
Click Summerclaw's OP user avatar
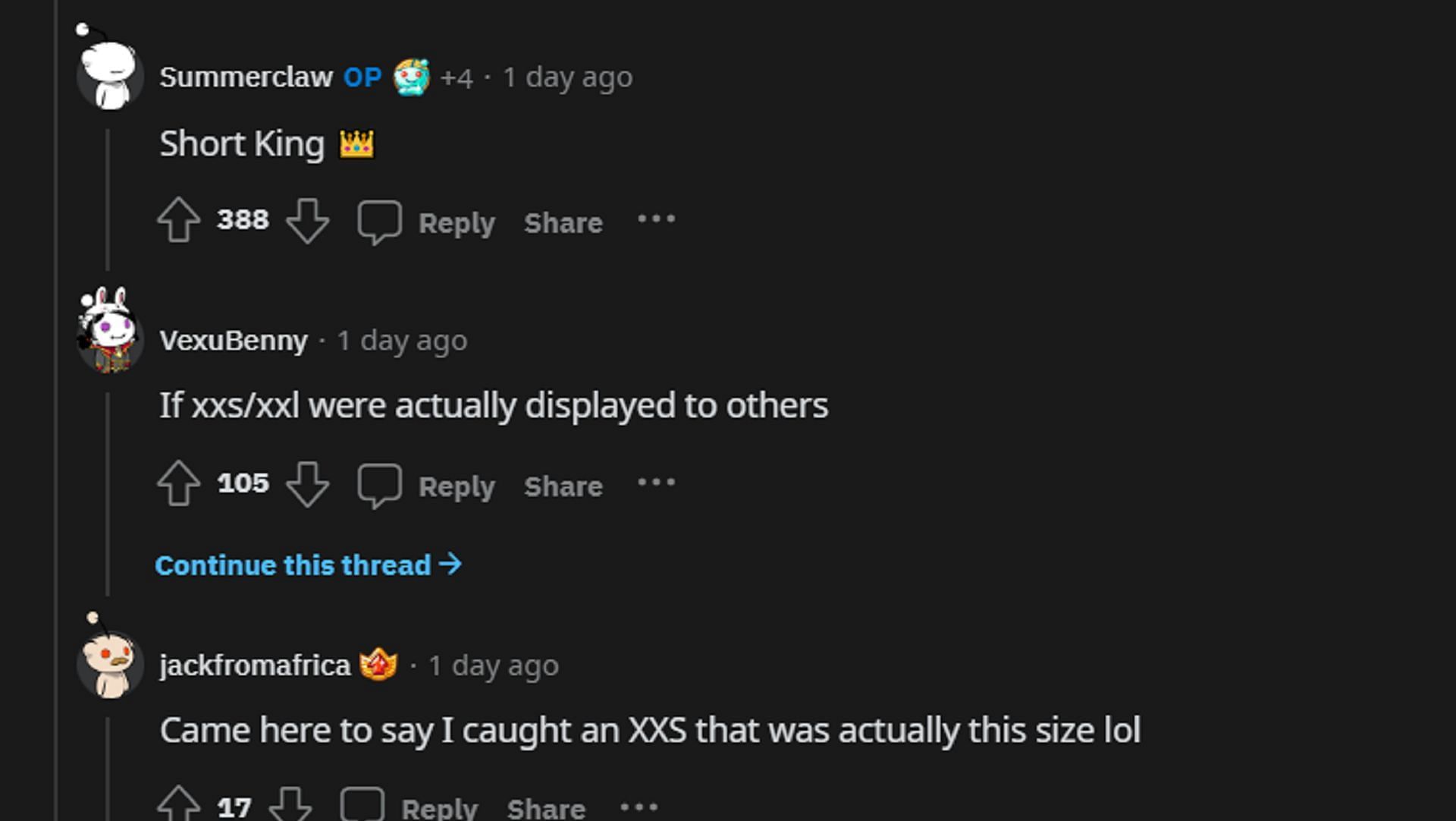(x=106, y=77)
